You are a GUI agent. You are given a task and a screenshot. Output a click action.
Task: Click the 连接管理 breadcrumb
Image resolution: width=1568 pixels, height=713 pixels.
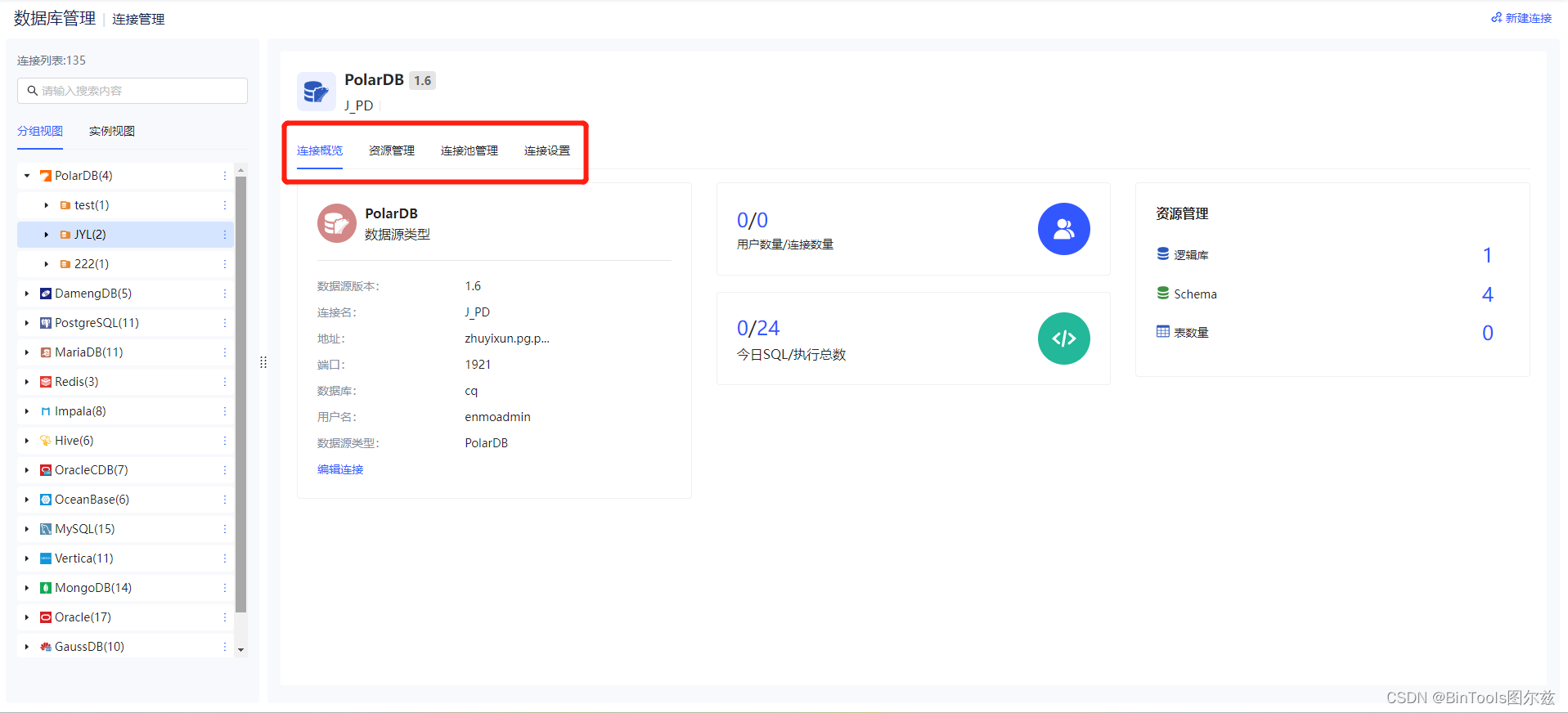pos(138,19)
